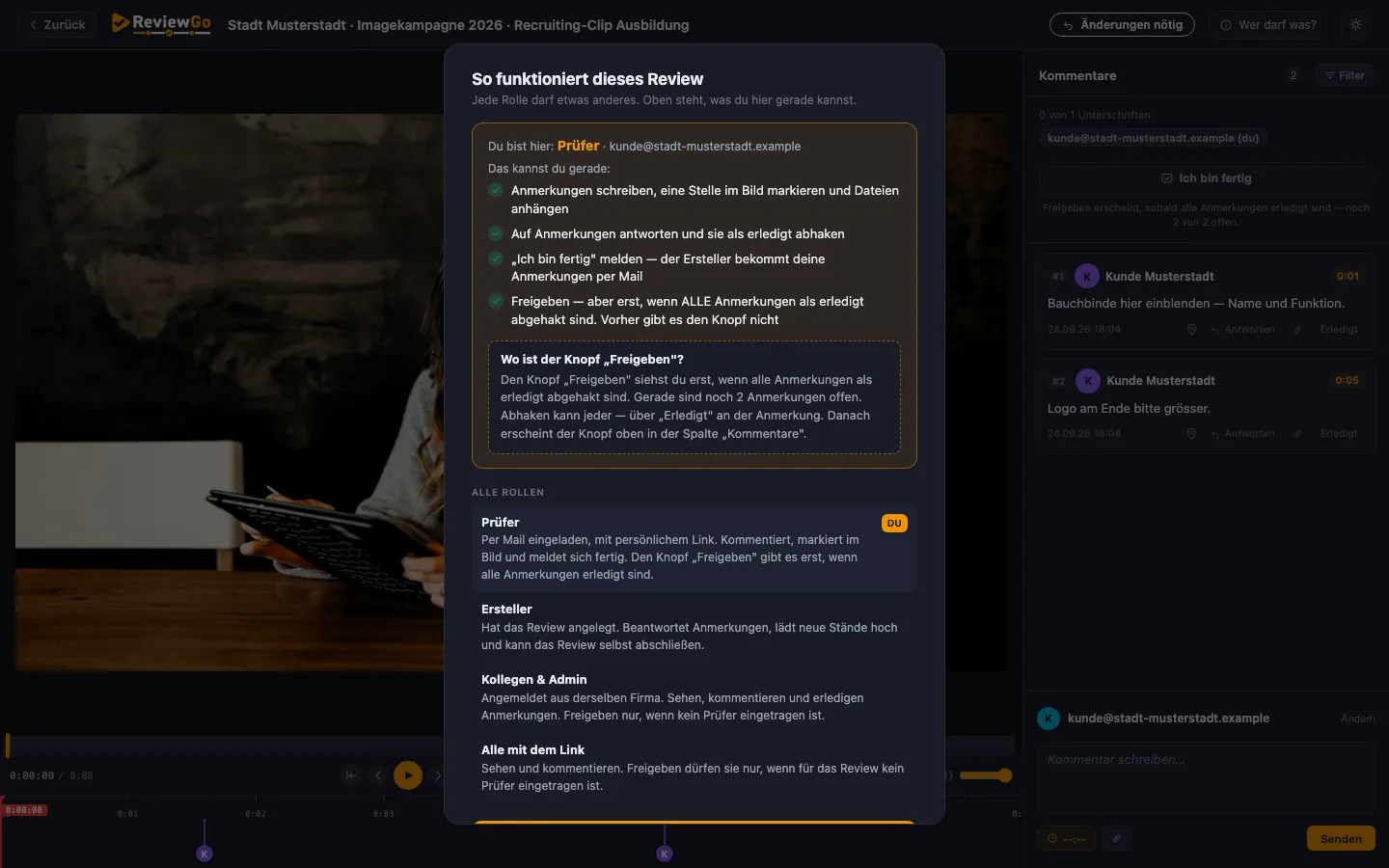Open the 'Änderungen nötig' status dropdown
The width and height of the screenshot is (1389, 868).
click(1122, 25)
